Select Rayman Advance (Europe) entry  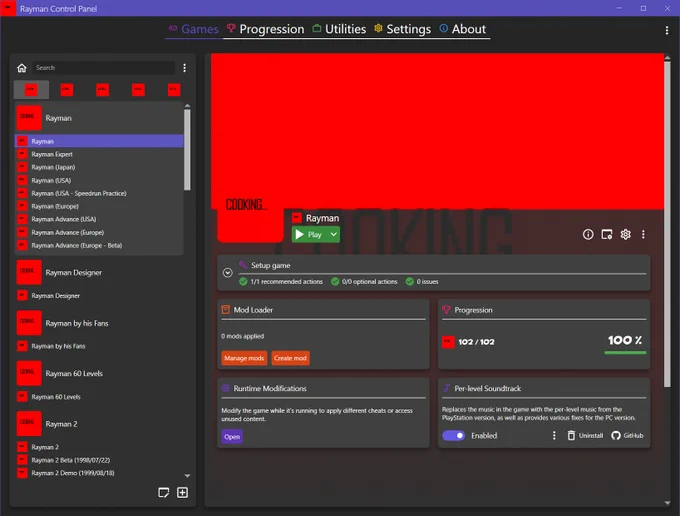pyautogui.click(x=99, y=232)
